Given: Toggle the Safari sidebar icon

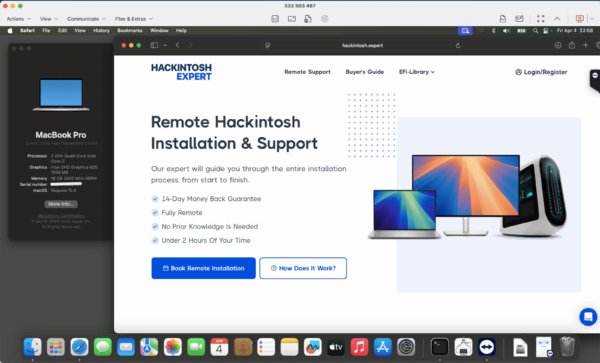Looking at the screenshot, I should pos(154,45).
